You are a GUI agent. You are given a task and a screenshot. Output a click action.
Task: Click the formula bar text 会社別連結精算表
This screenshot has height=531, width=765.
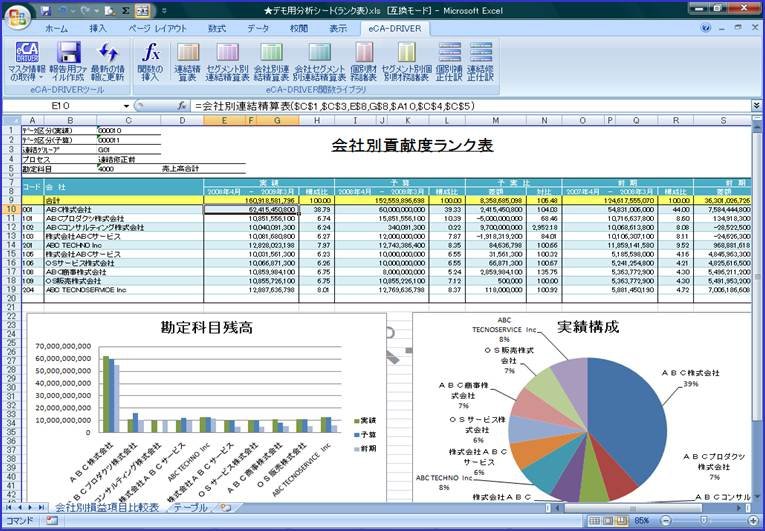tap(246, 106)
